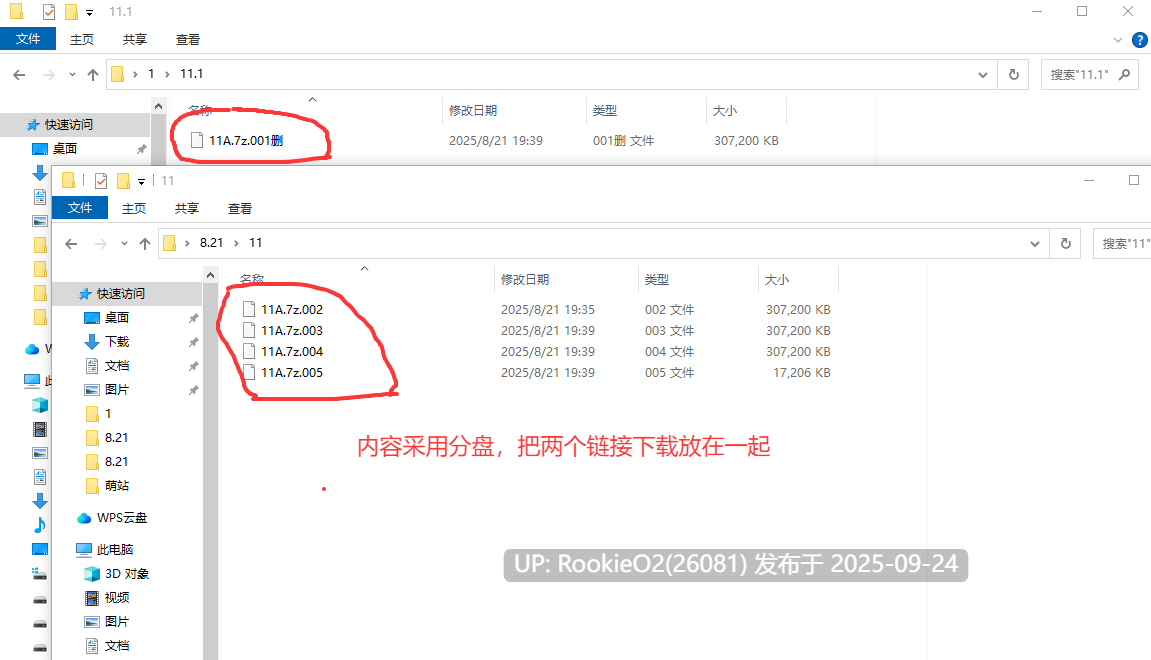Open 图片 under quick access in the 11 window
The image size is (1151, 660).
pyautogui.click(x=117, y=389)
